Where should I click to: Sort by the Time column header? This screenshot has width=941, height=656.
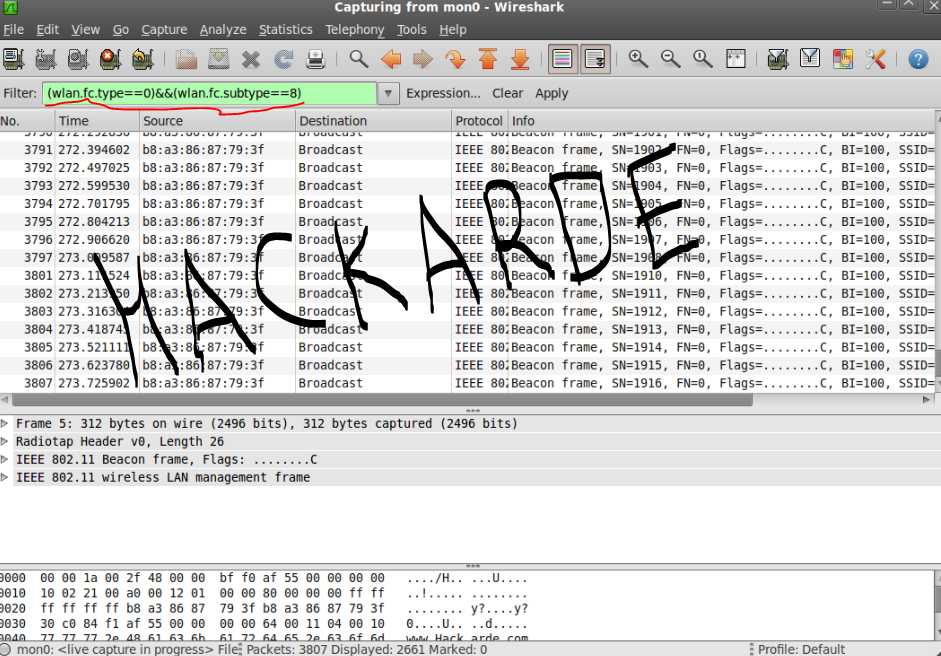click(x=97, y=121)
